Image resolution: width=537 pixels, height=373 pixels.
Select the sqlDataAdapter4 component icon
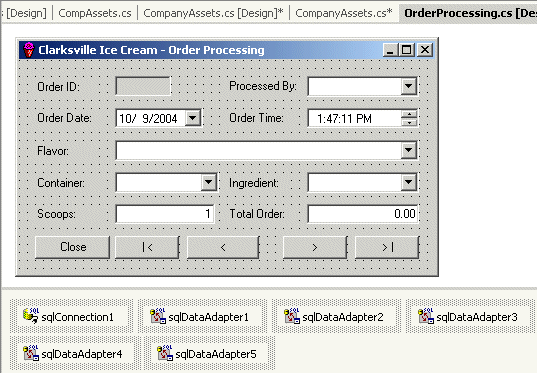[30, 353]
